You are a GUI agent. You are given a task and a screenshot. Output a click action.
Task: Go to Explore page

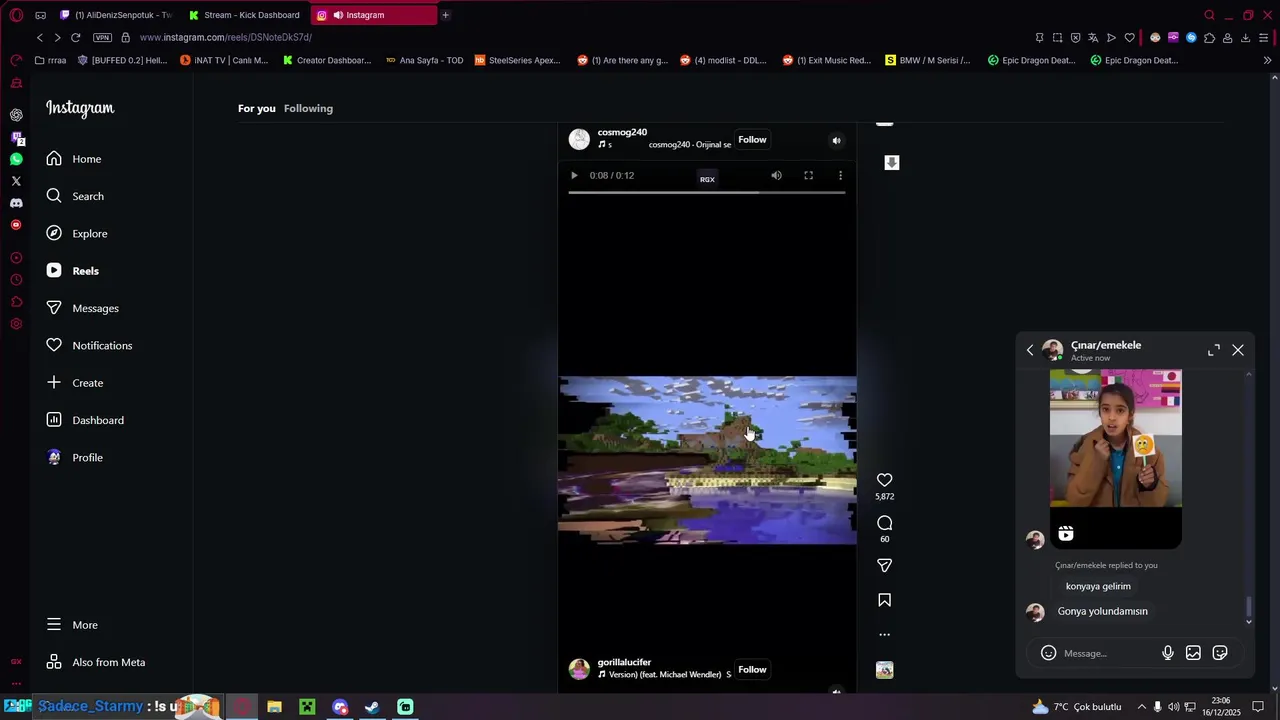[x=76, y=234]
